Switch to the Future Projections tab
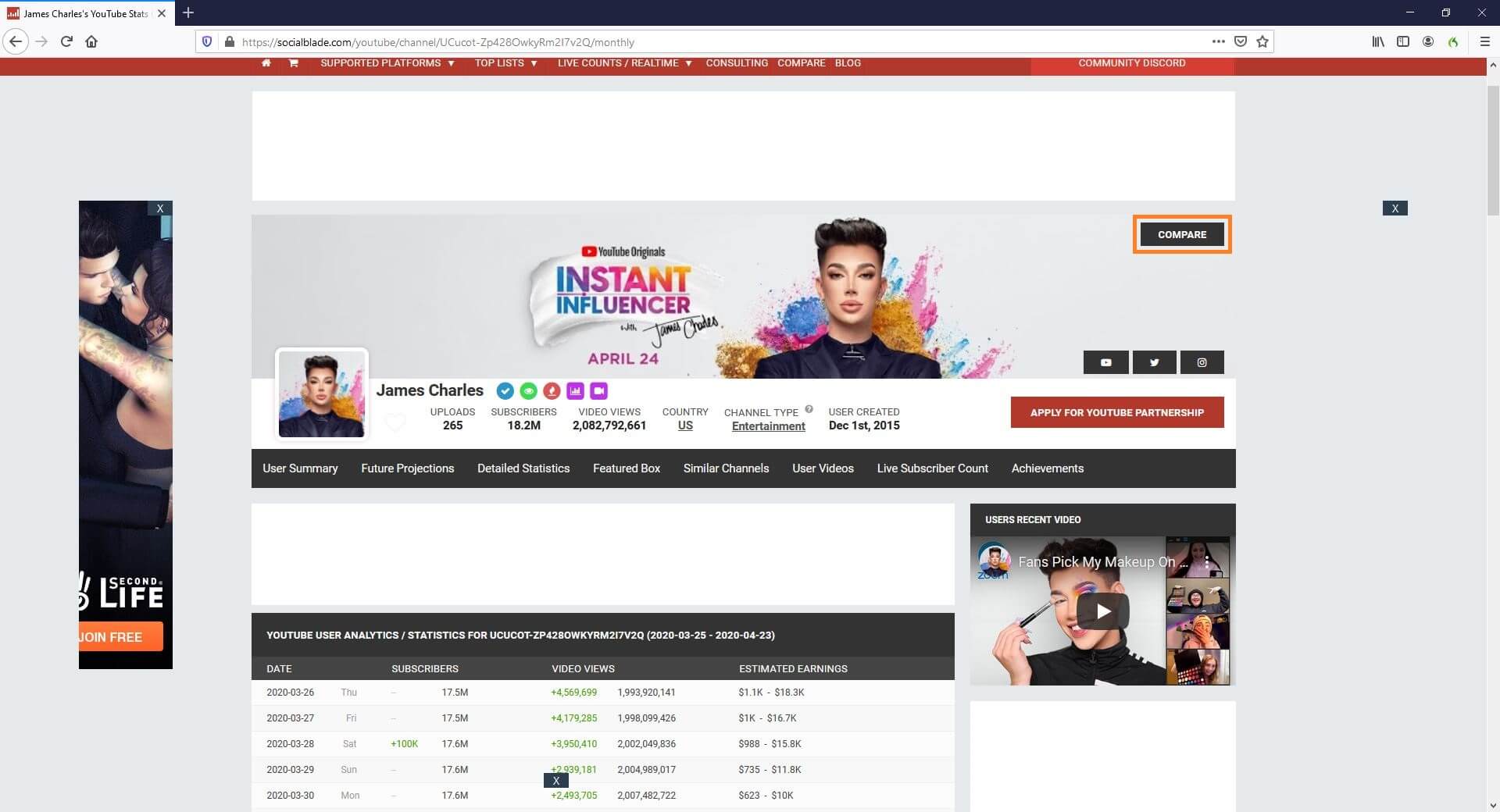The height and width of the screenshot is (812, 1500). point(407,468)
